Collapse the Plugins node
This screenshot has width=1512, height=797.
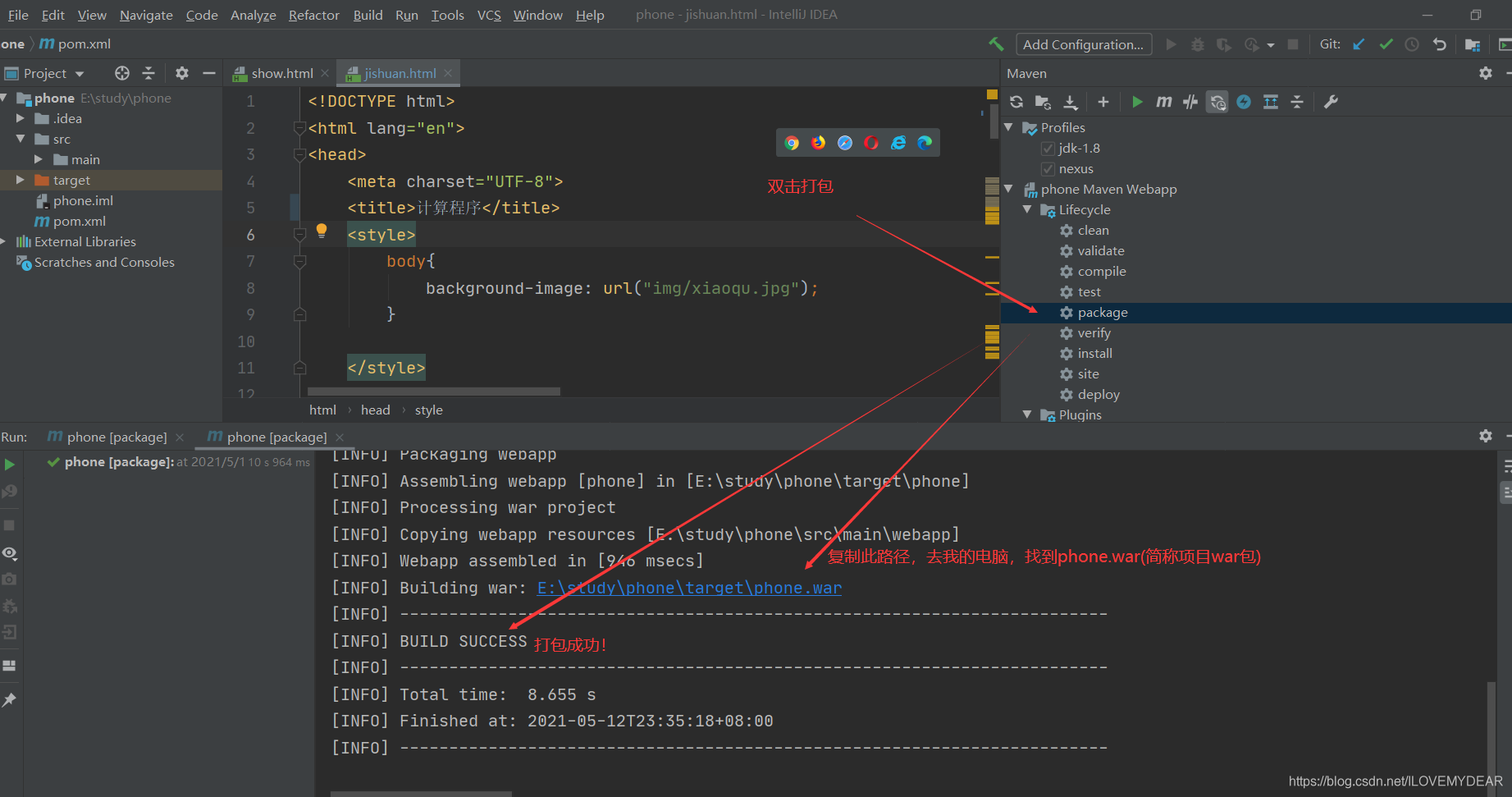1027,415
